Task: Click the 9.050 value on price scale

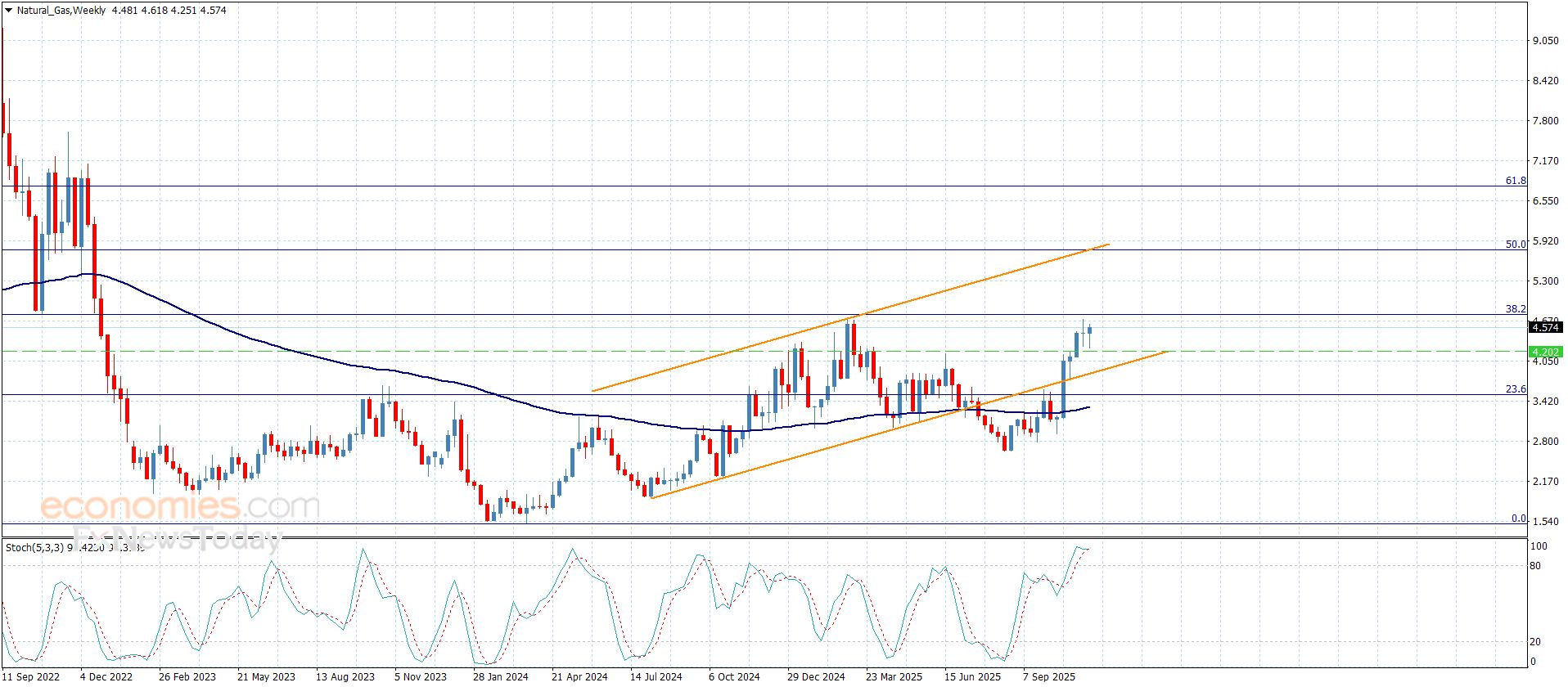Action: click(1545, 40)
